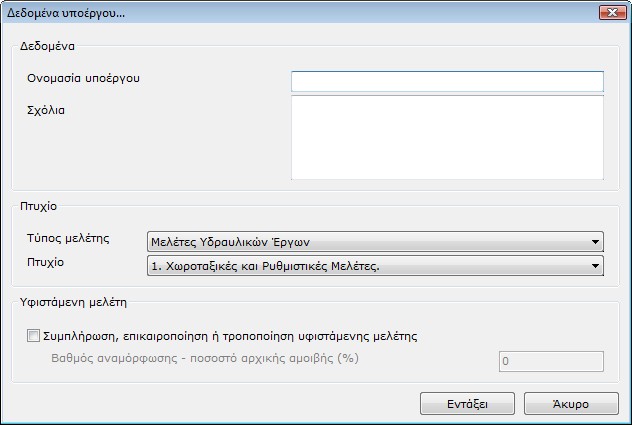This screenshot has height=425, width=632.
Task: Click the Δεδομένα group header
Action: click(x=45, y=45)
